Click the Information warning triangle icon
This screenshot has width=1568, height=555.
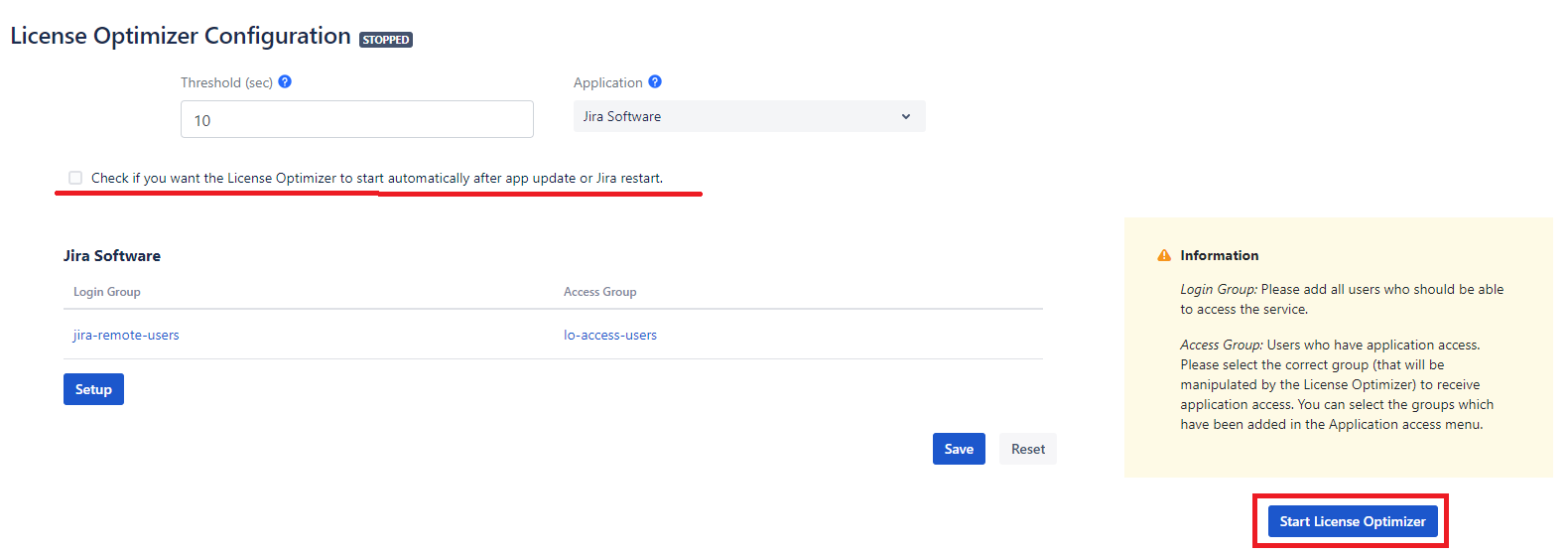click(x=1164, y=255)
